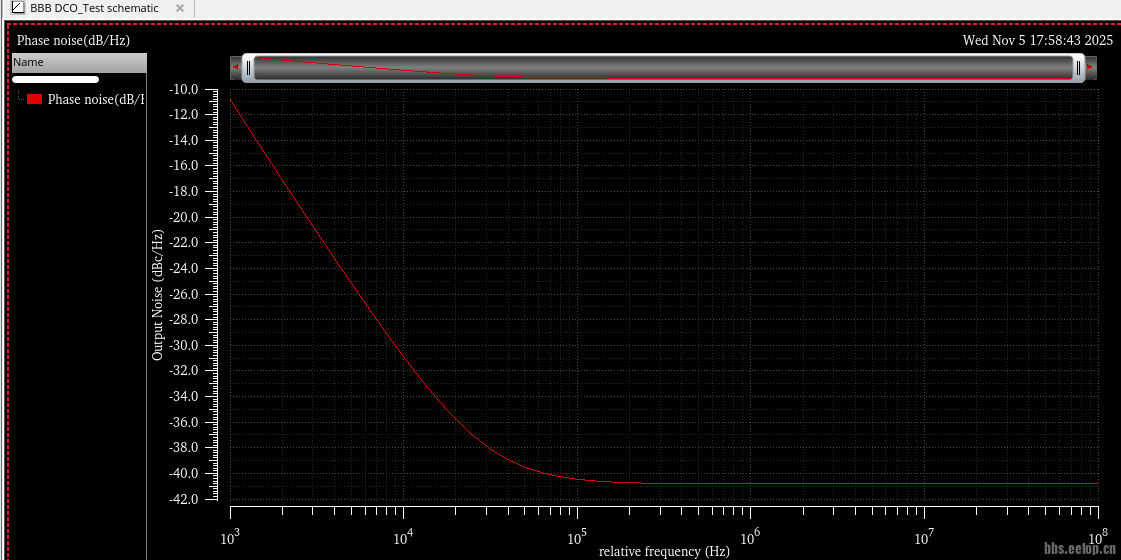Select the Phase noise trace entry in legend

(x=95, y=99)
